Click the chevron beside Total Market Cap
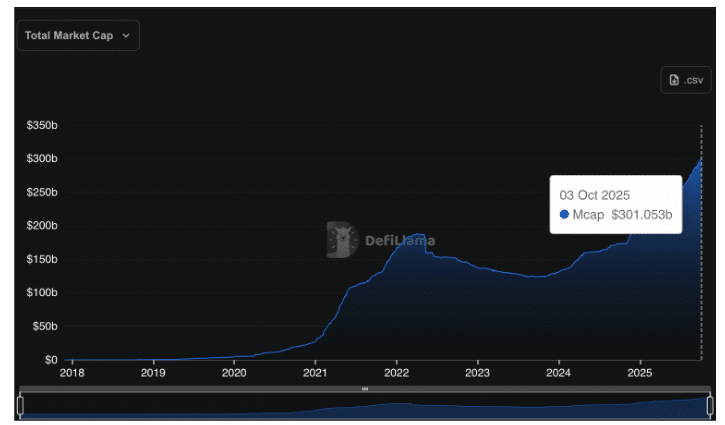Image resolution: width=725 pixels, height=425 pixels. coord(126,35)
